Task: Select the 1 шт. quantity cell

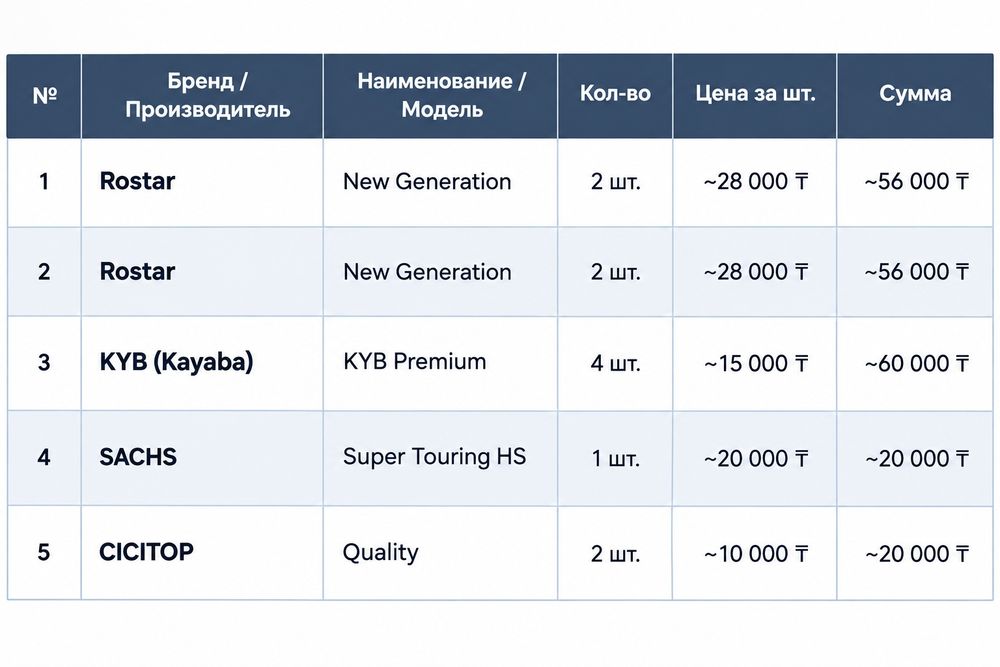Action: 615,458
